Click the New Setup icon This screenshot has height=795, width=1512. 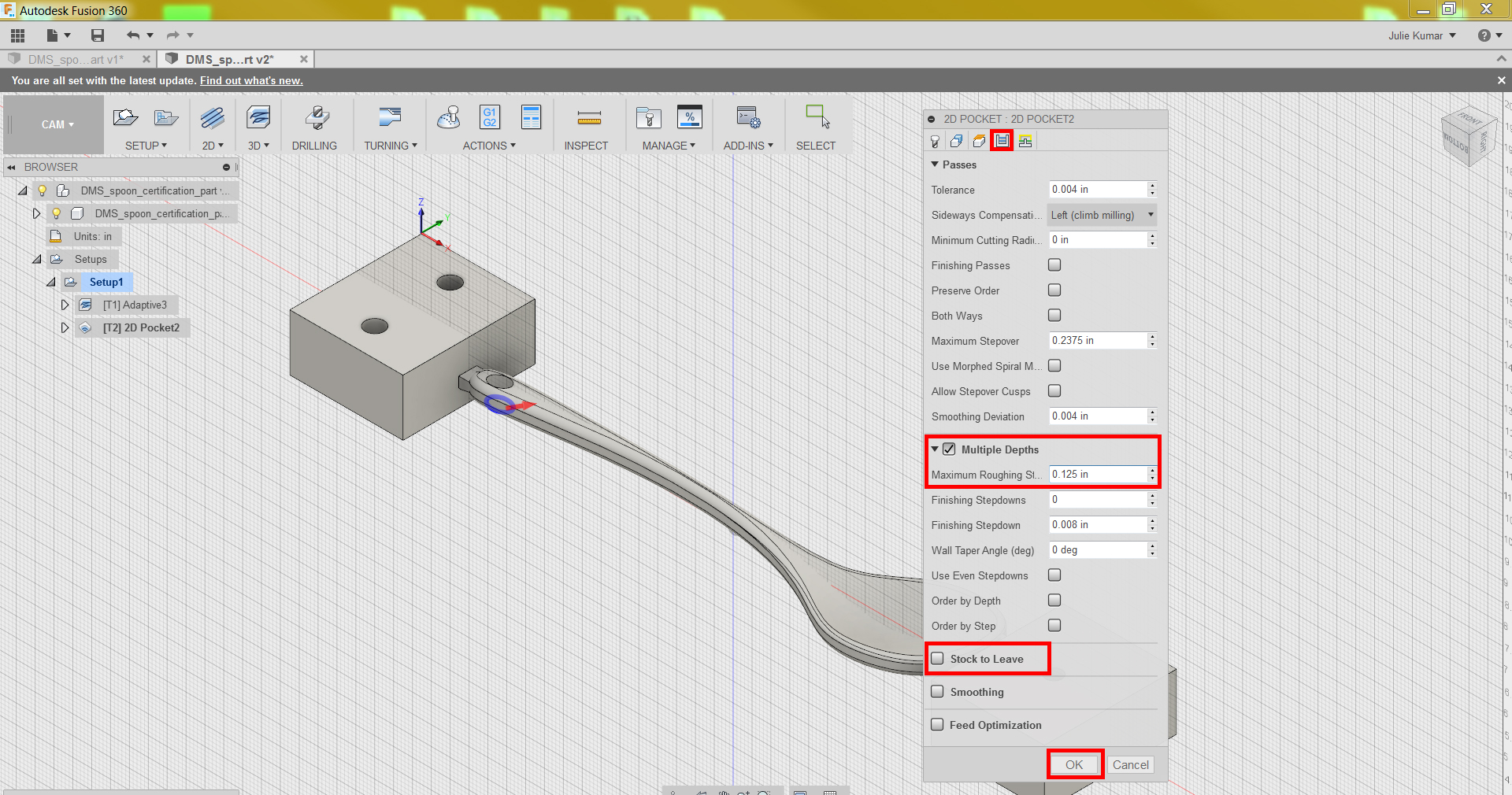125,118
